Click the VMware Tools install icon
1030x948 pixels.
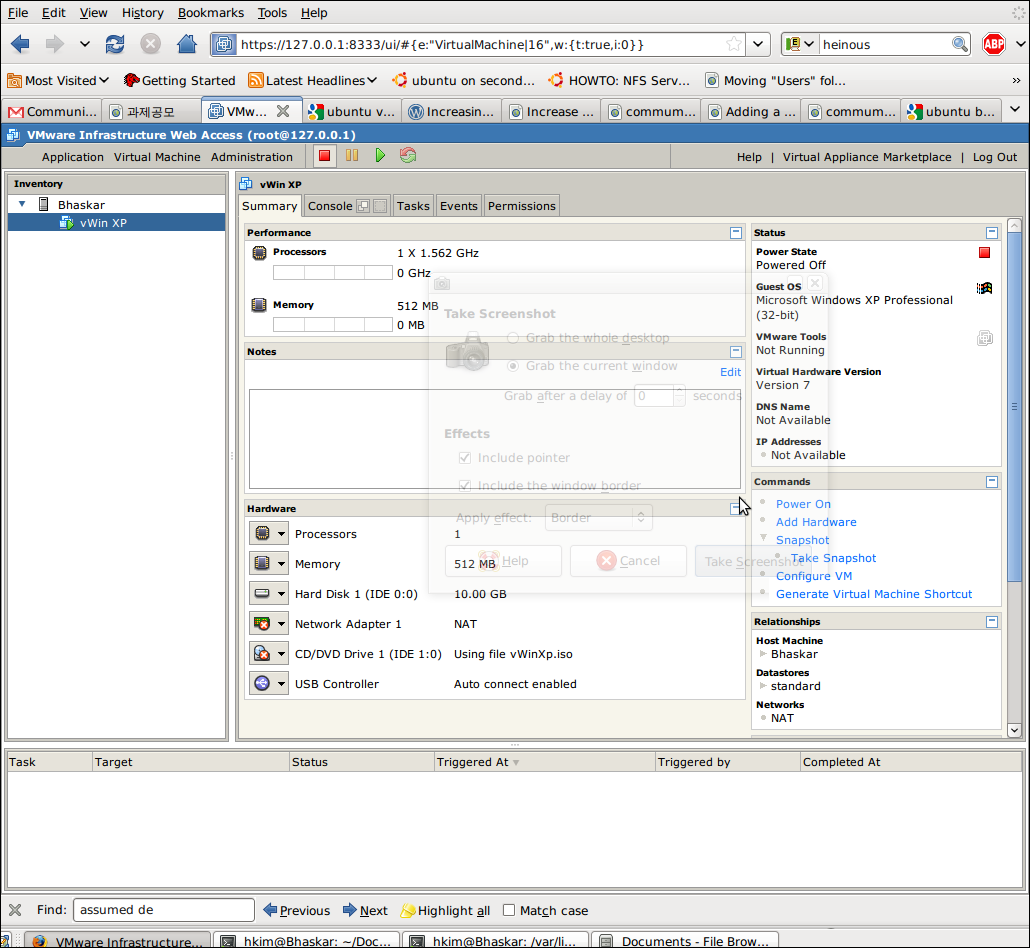(984, 338)
